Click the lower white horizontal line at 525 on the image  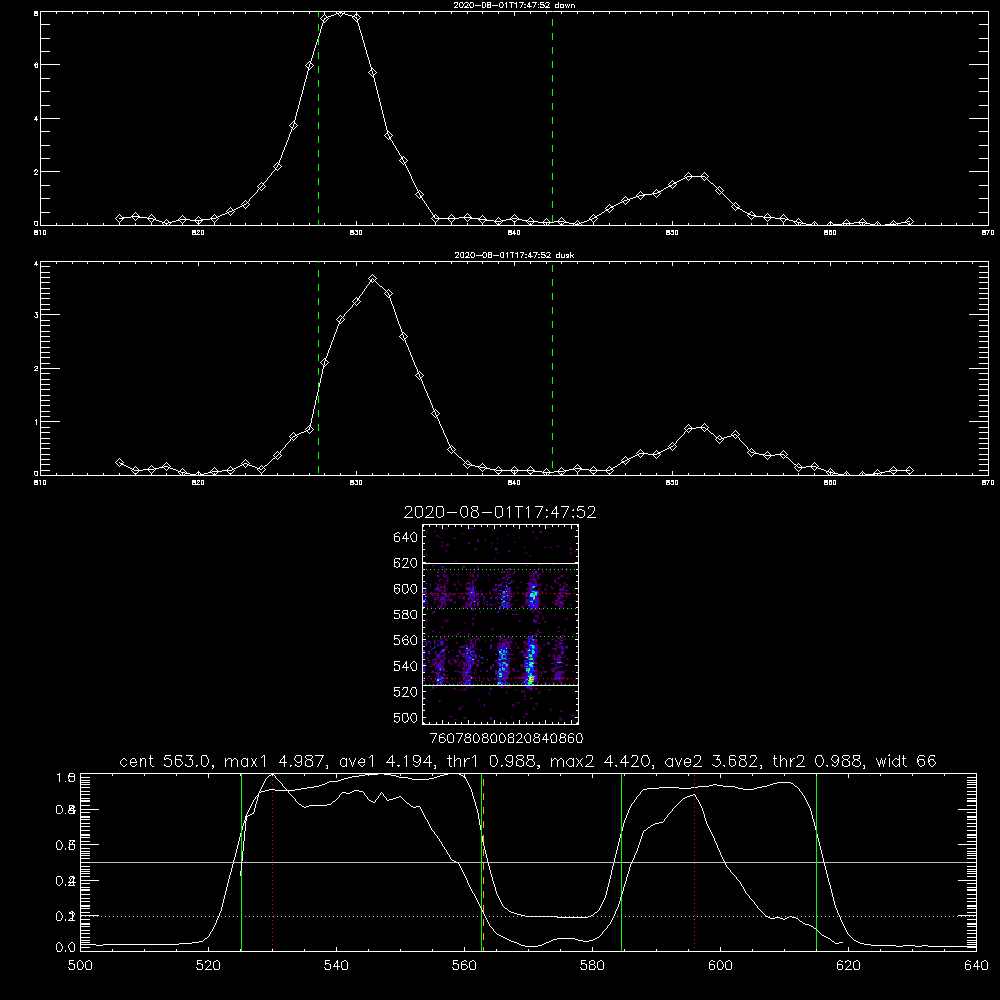point(501,685)
